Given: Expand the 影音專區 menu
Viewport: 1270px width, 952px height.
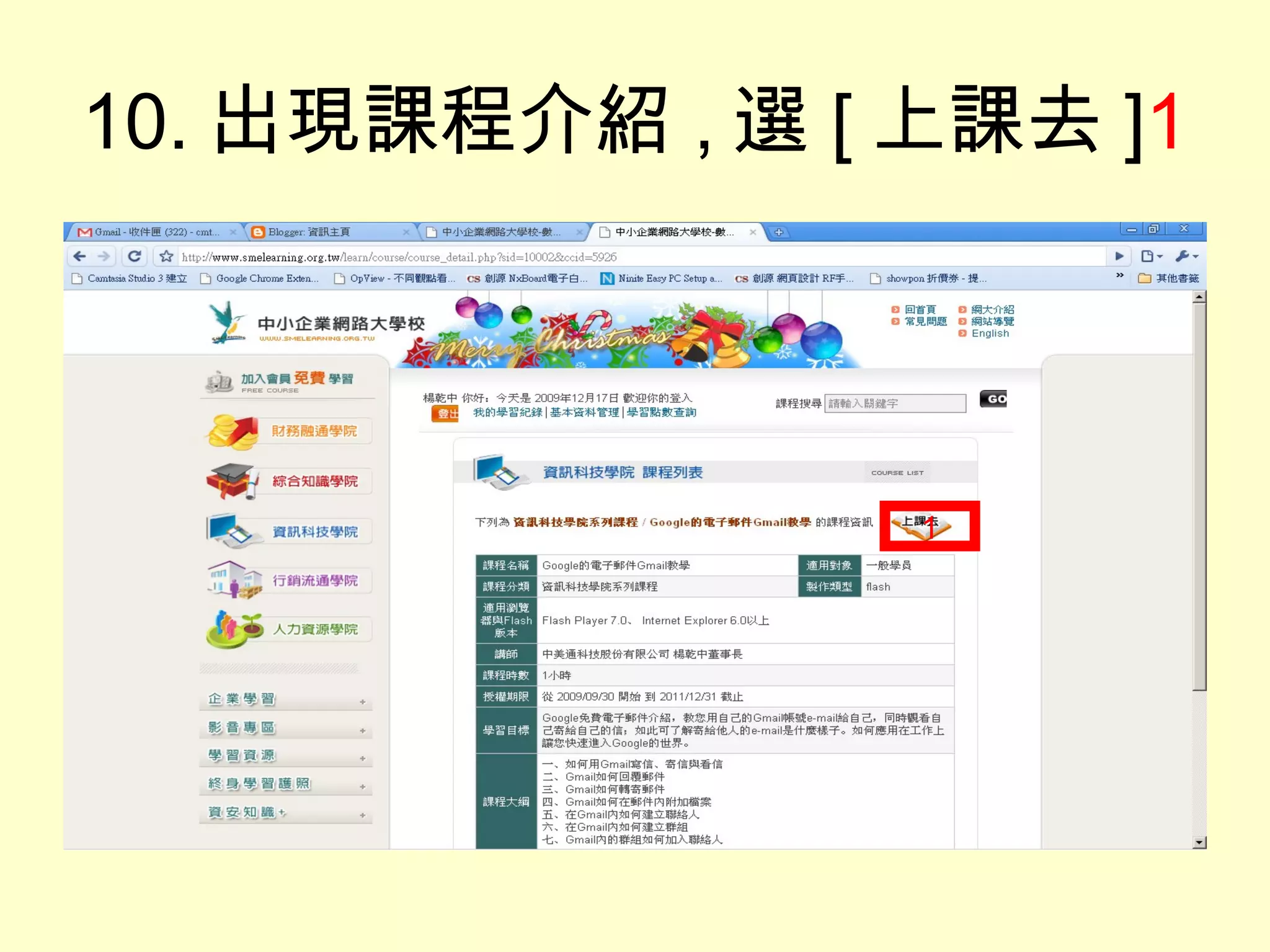Looking at the screenshot, I should click(286, 728).
